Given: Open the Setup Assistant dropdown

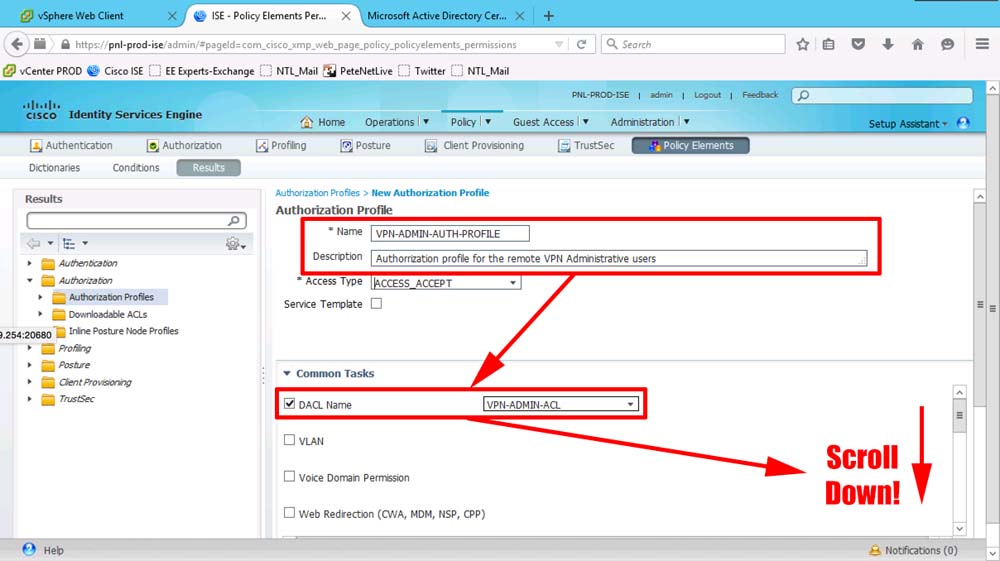Looking at the screenshot, I should click(x=908, y=124).
